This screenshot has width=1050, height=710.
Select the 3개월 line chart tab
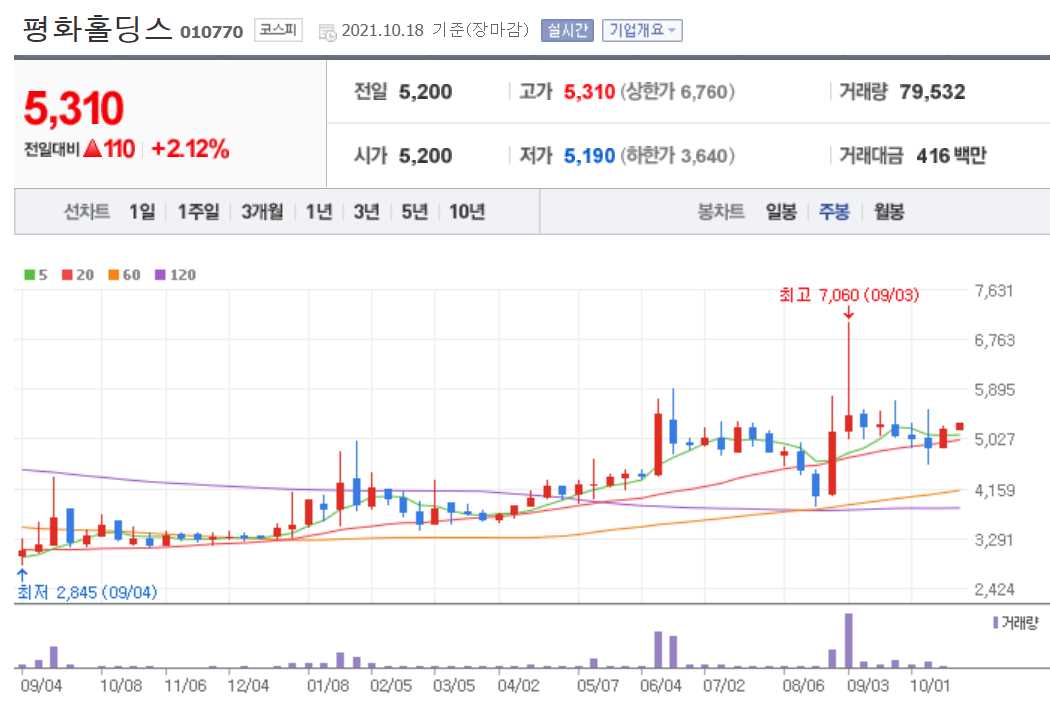(262, 212)
